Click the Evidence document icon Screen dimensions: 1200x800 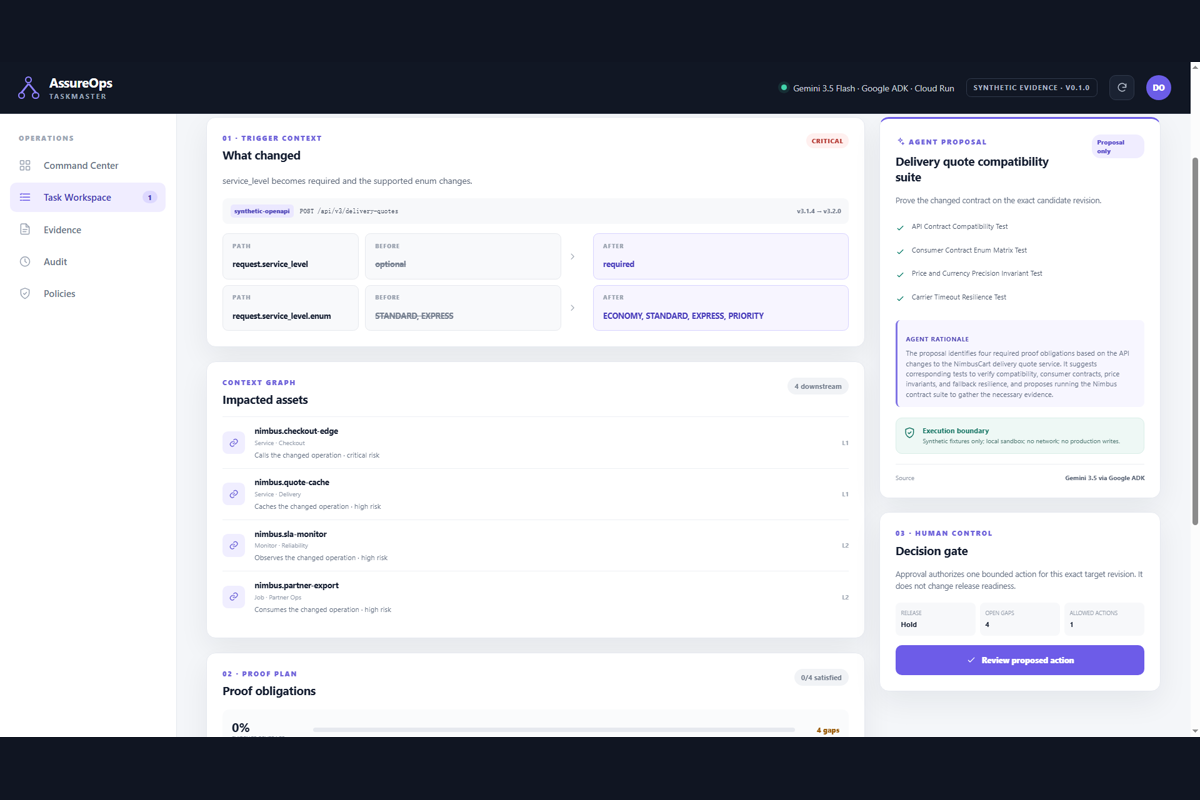[x=25, y=230]
